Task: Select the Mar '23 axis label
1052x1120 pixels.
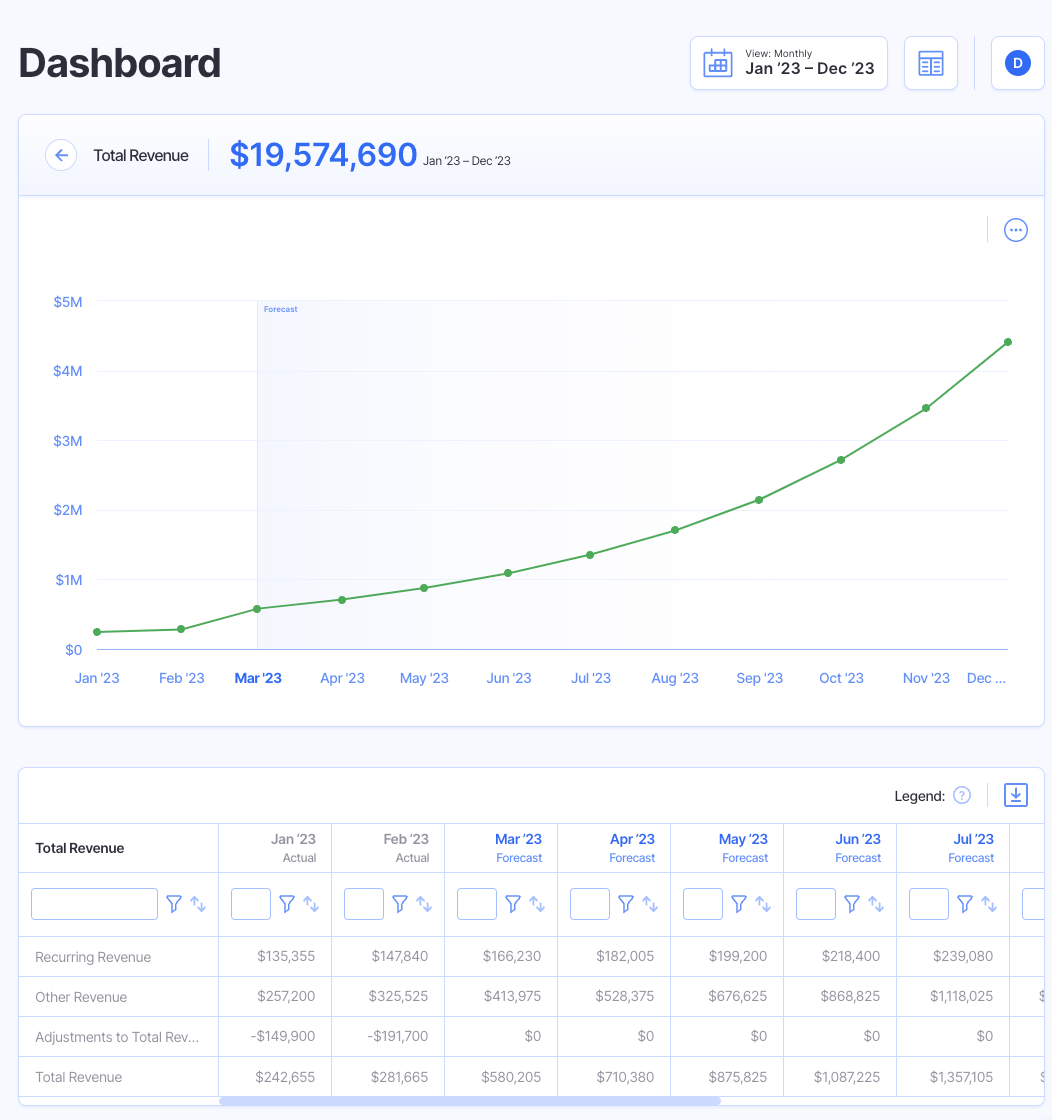Action: click(x=257, y=677)
